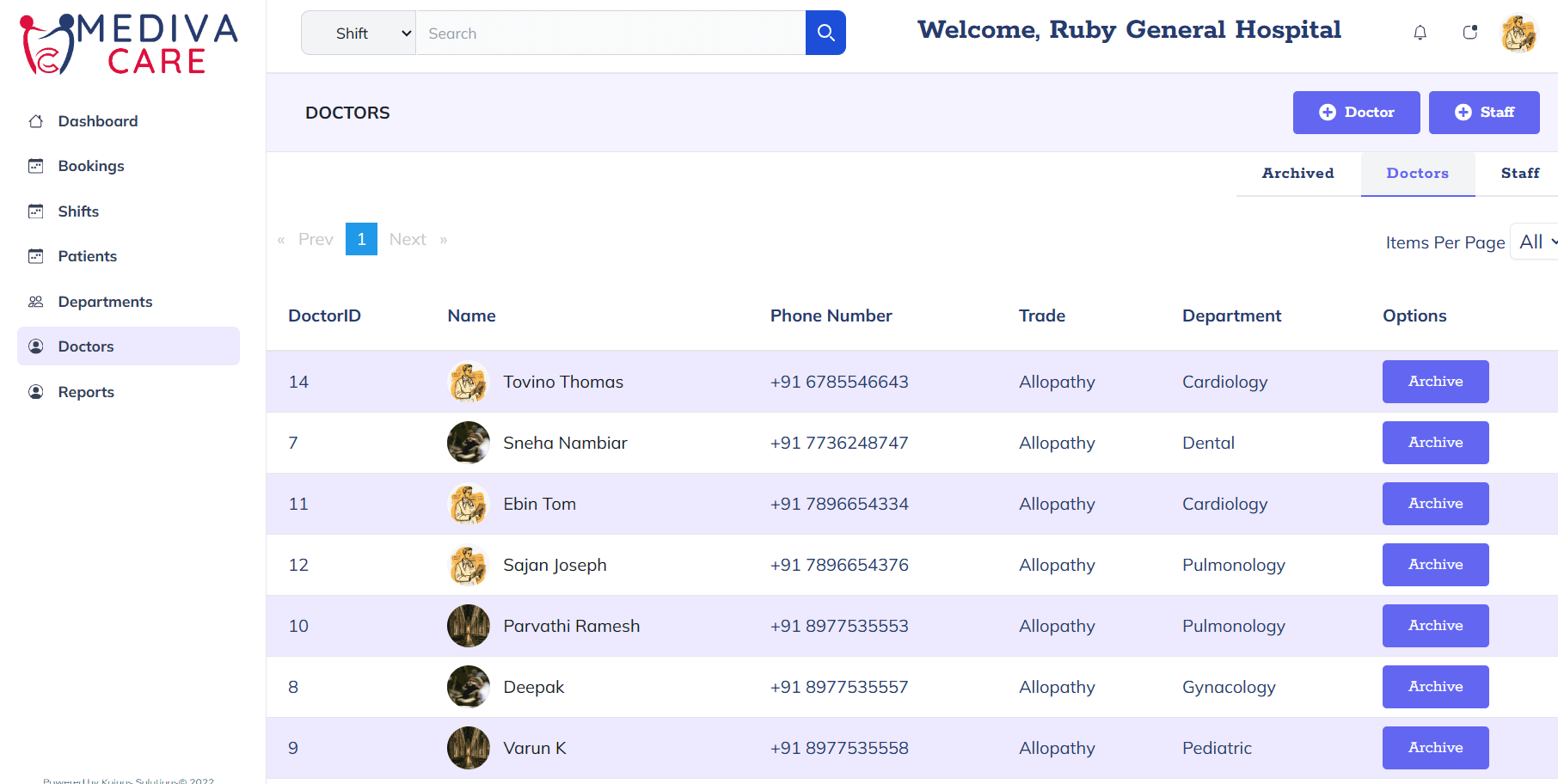Expand the Items Per Page dropdown
The height and width of the screenshot is (784, 1558).
click(x=1536, y=242)
